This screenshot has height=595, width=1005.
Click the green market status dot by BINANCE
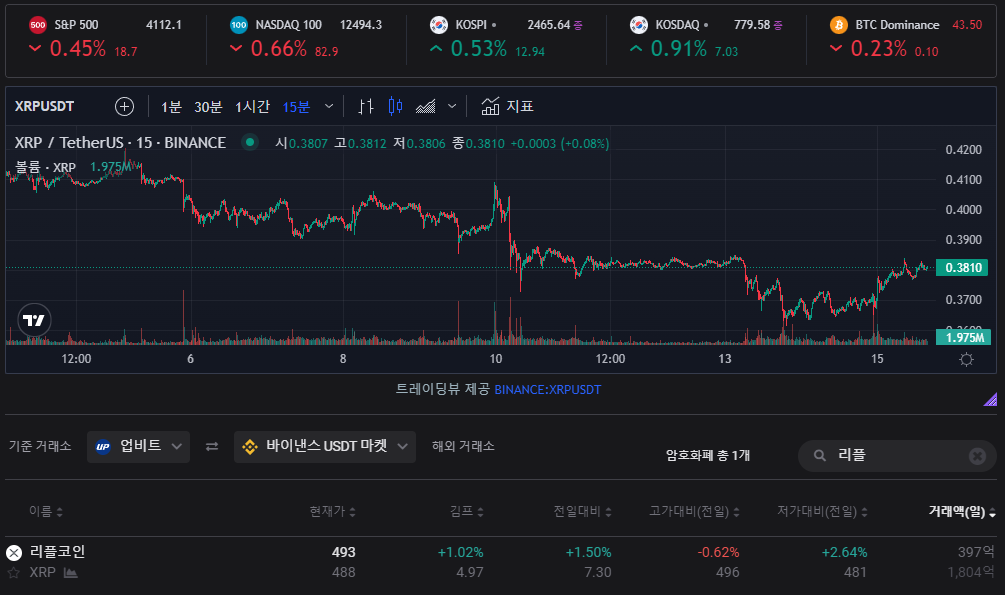(250, 142)
